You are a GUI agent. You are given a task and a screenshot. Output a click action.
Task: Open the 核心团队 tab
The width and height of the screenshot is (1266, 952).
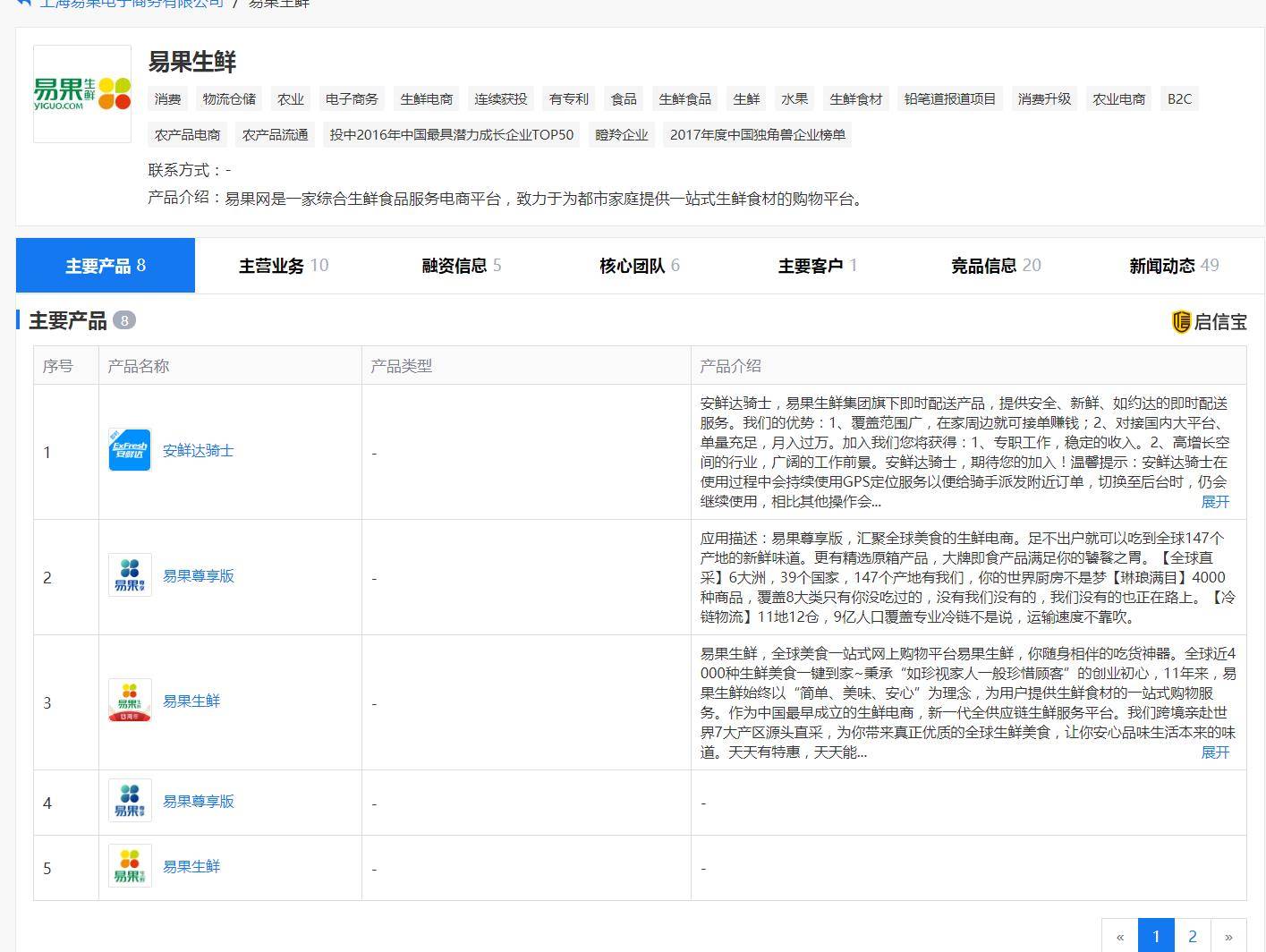click(640, 265)
